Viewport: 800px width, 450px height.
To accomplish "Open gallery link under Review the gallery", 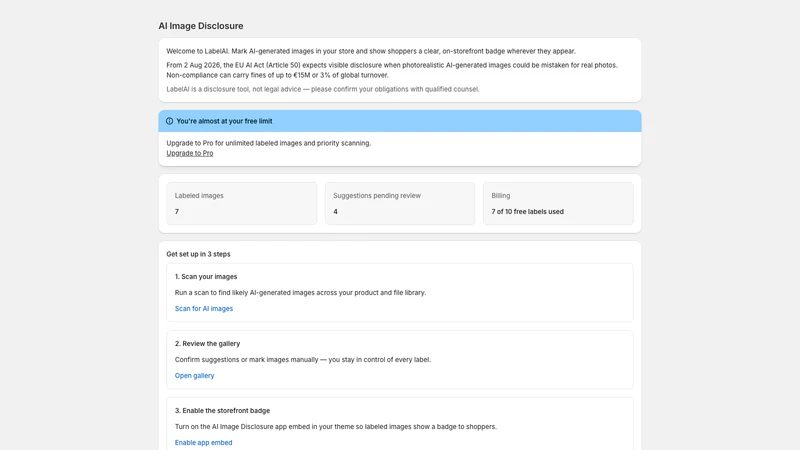I will (194, 376).
